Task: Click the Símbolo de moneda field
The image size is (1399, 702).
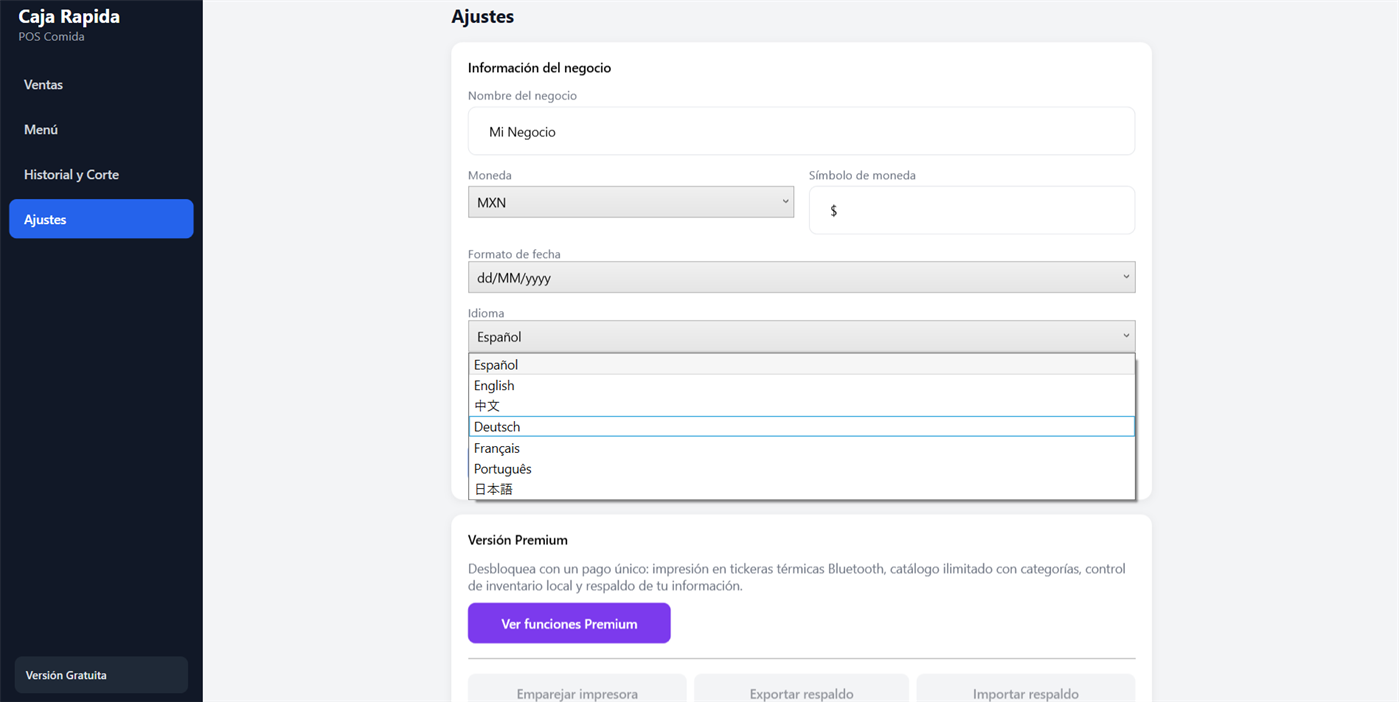Action: 972,210
